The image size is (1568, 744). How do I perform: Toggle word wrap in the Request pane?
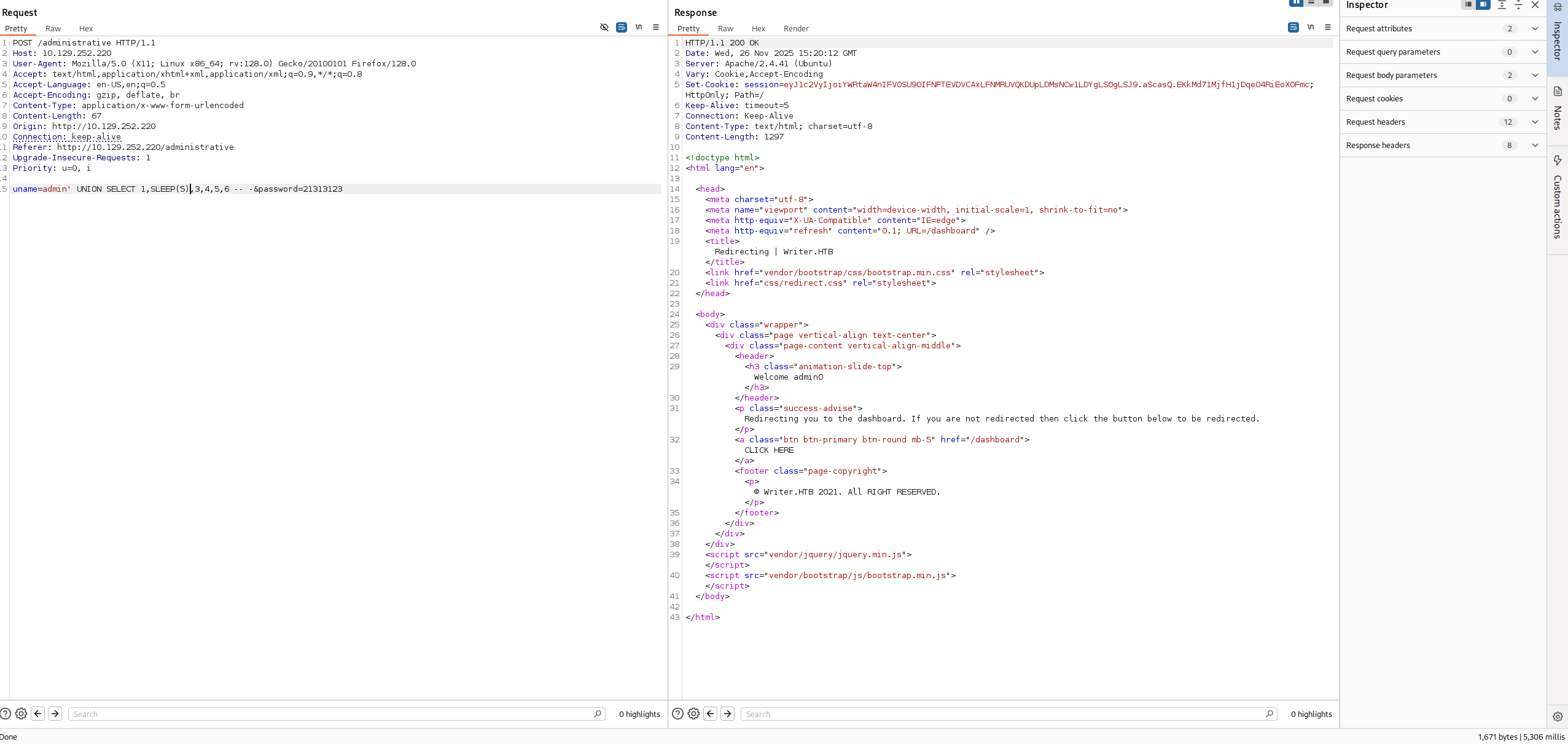pos(622,27)
